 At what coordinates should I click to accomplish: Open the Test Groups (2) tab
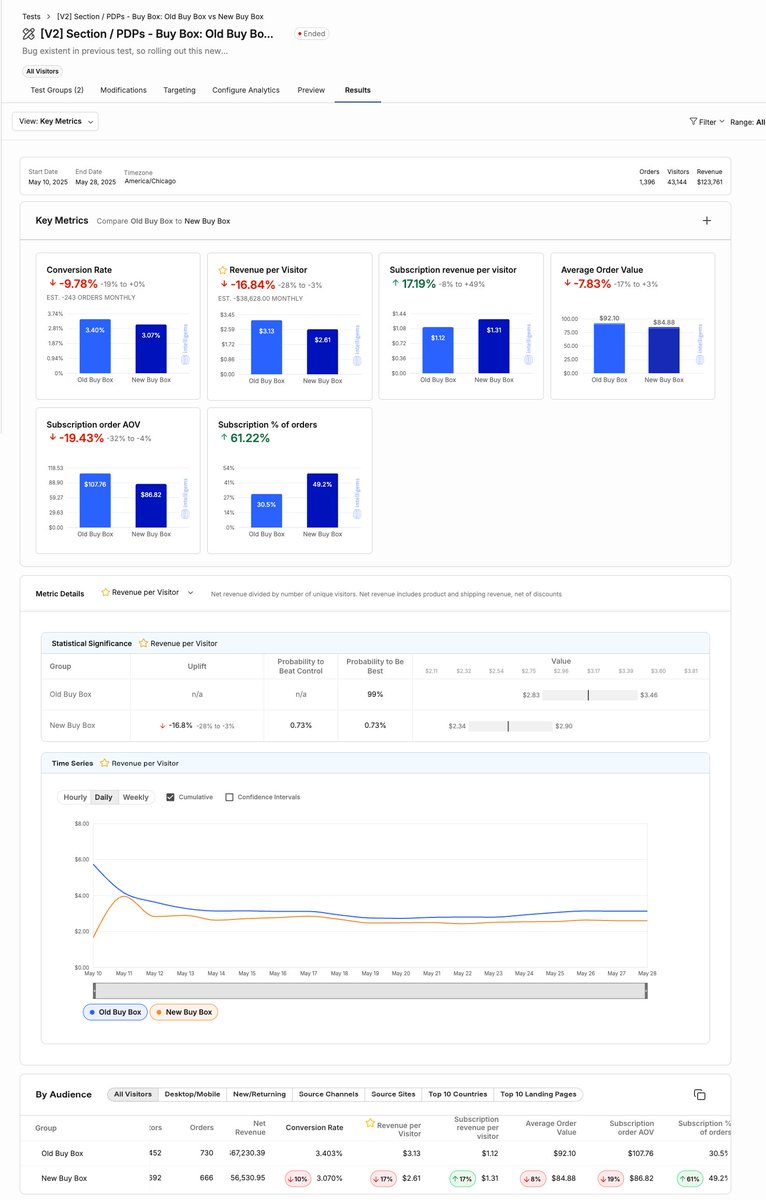[57, 90]
